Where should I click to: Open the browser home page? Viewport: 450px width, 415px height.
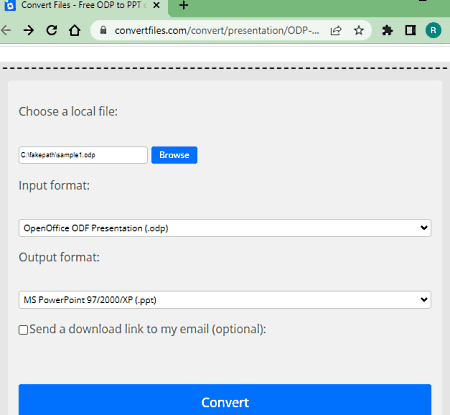[x=75, y=31]
